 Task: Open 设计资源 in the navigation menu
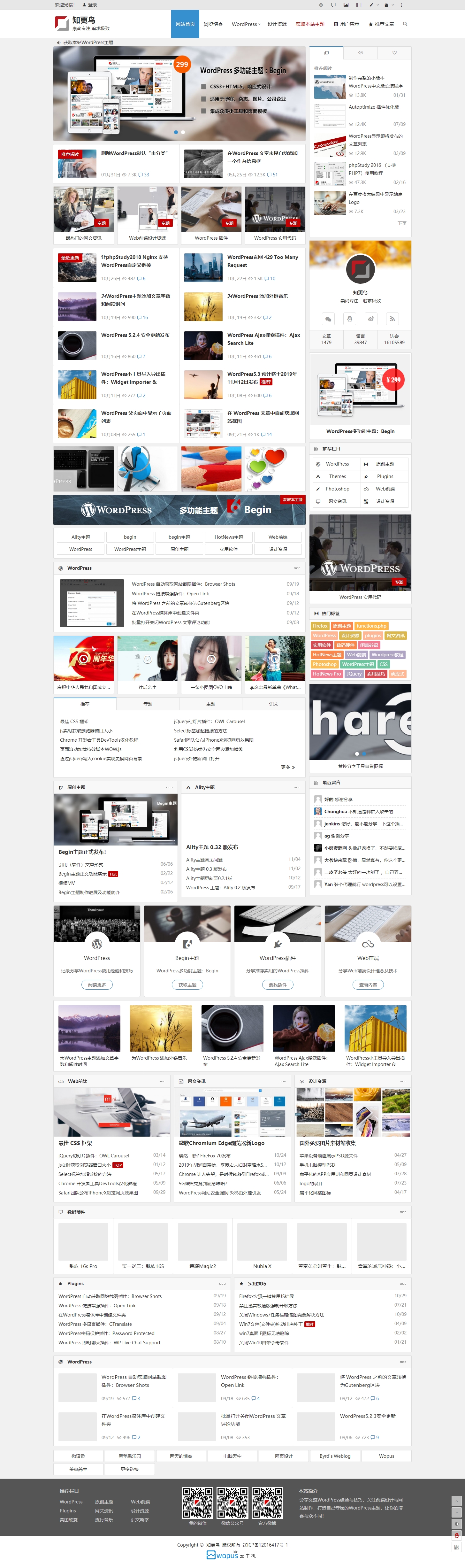pos(277,24)
